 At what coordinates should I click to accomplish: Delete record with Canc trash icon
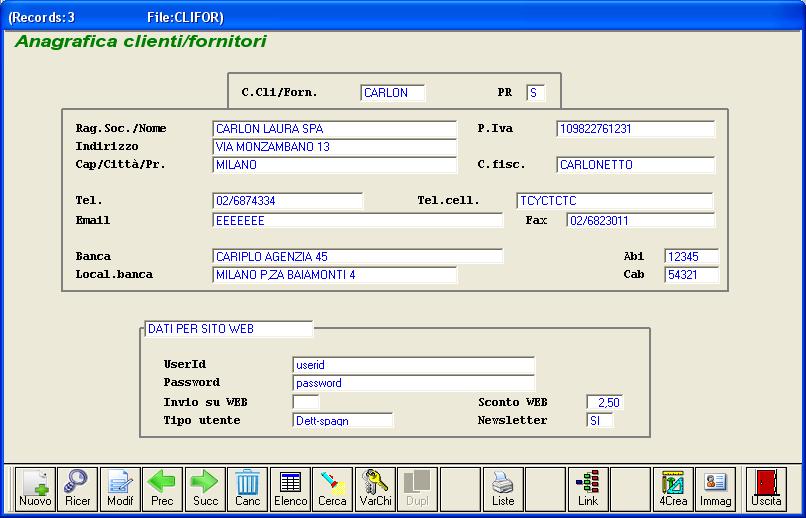[248, 489]
